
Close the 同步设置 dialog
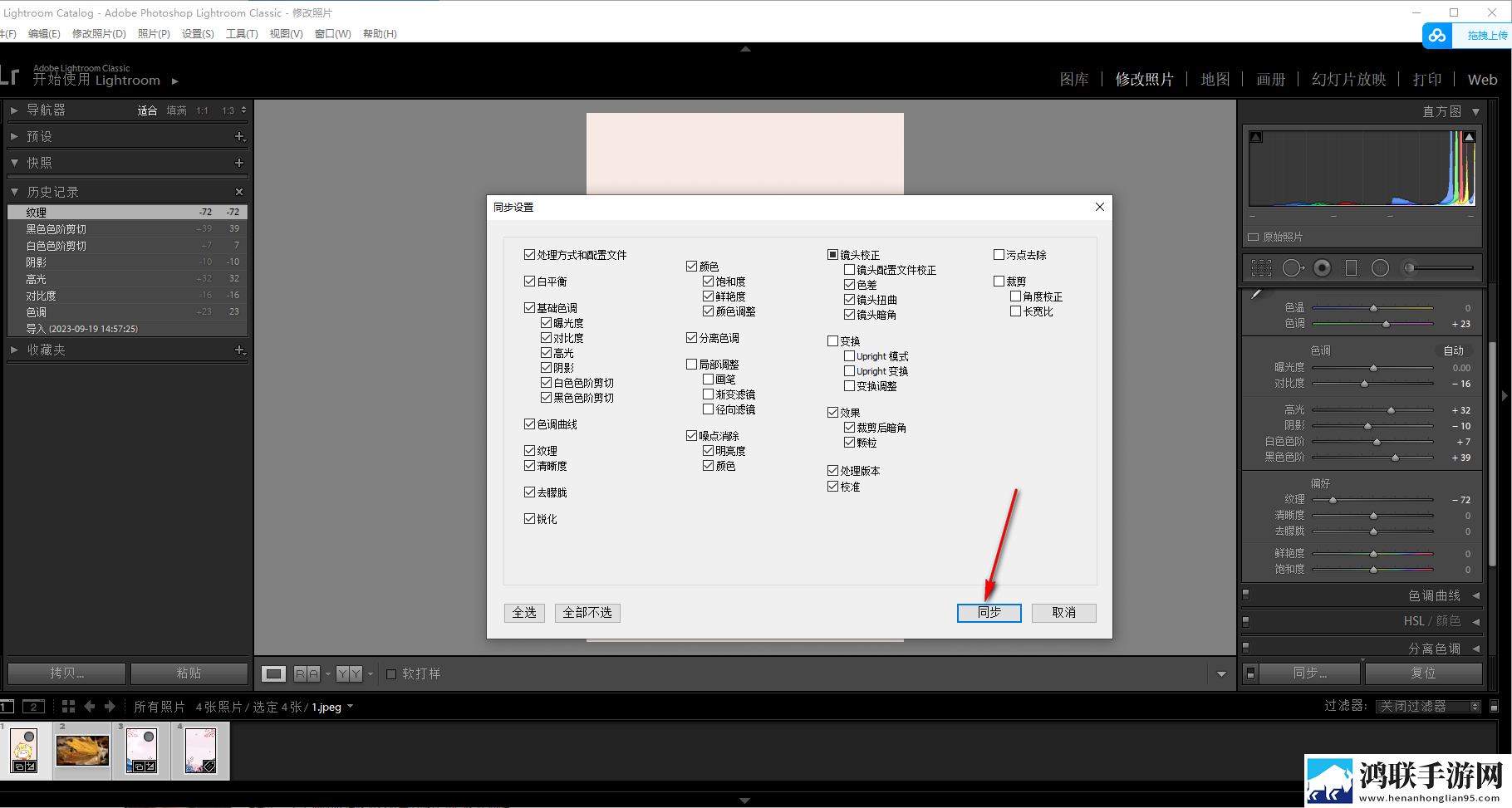[x=1099, y=207]
